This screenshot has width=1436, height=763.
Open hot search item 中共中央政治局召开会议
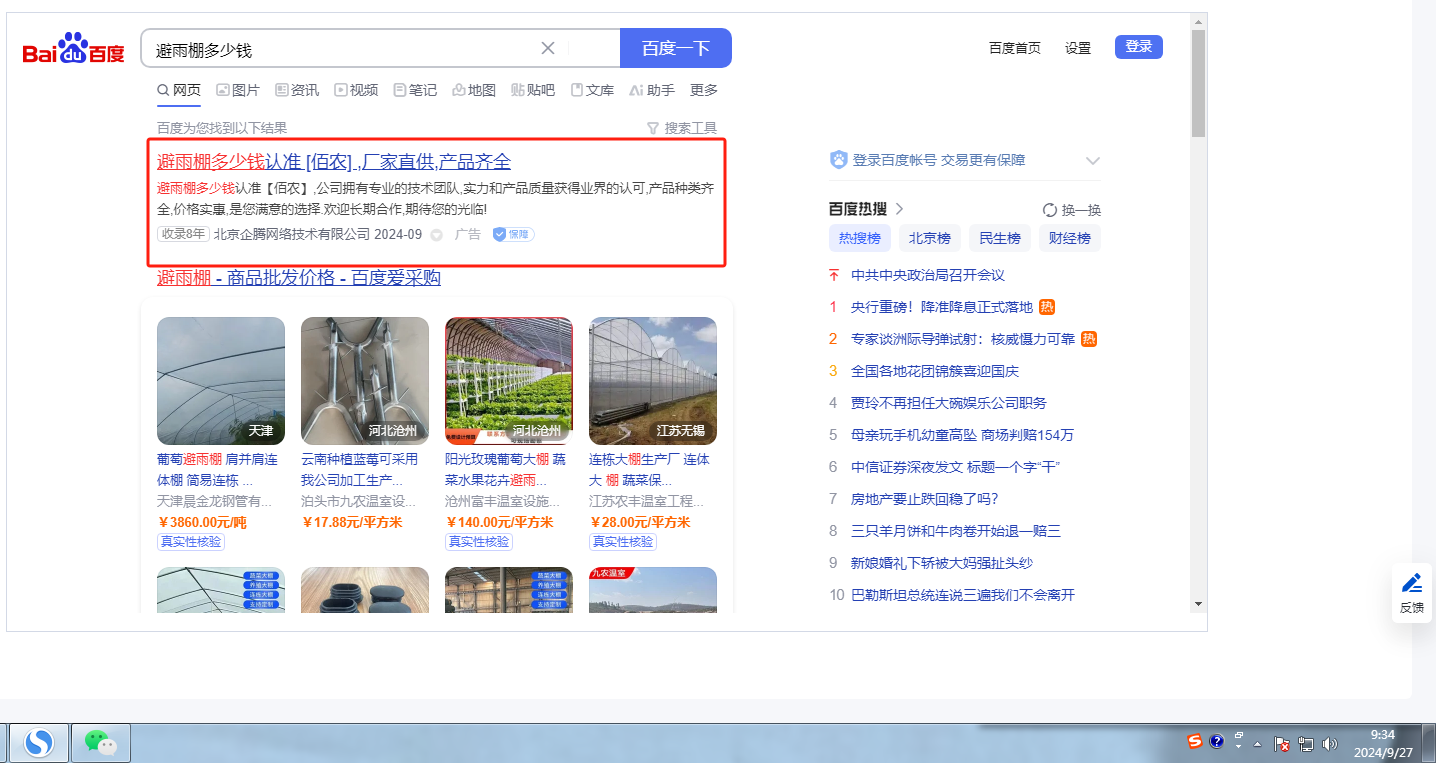[928, 275]
